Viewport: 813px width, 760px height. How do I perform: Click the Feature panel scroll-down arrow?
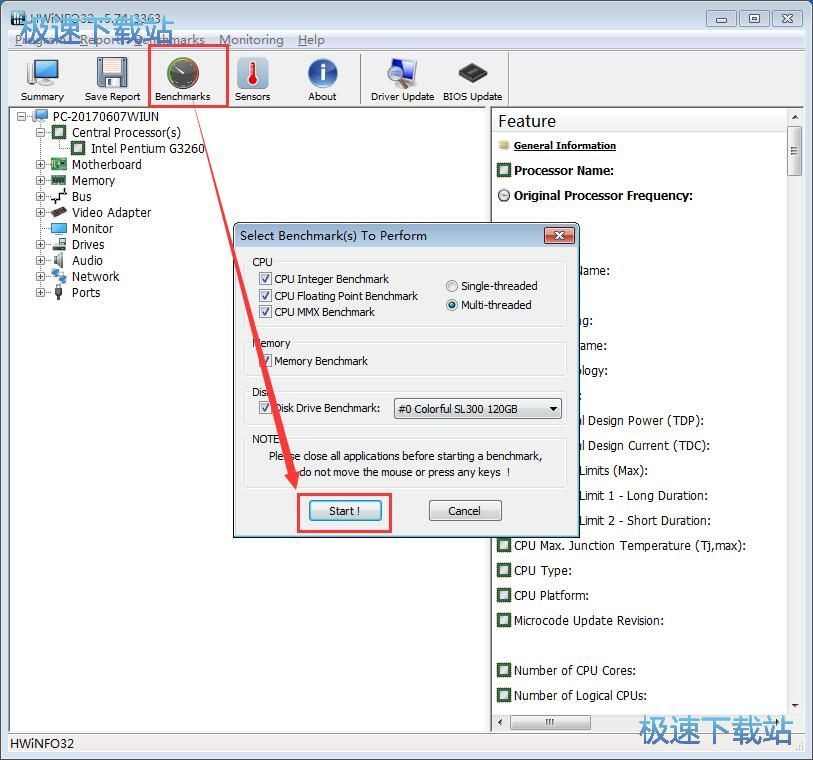pos(794,706)
